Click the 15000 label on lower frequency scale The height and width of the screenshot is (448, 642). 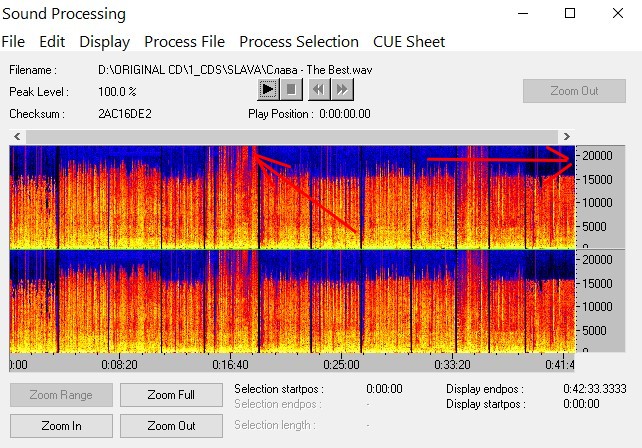coord(597,283)
